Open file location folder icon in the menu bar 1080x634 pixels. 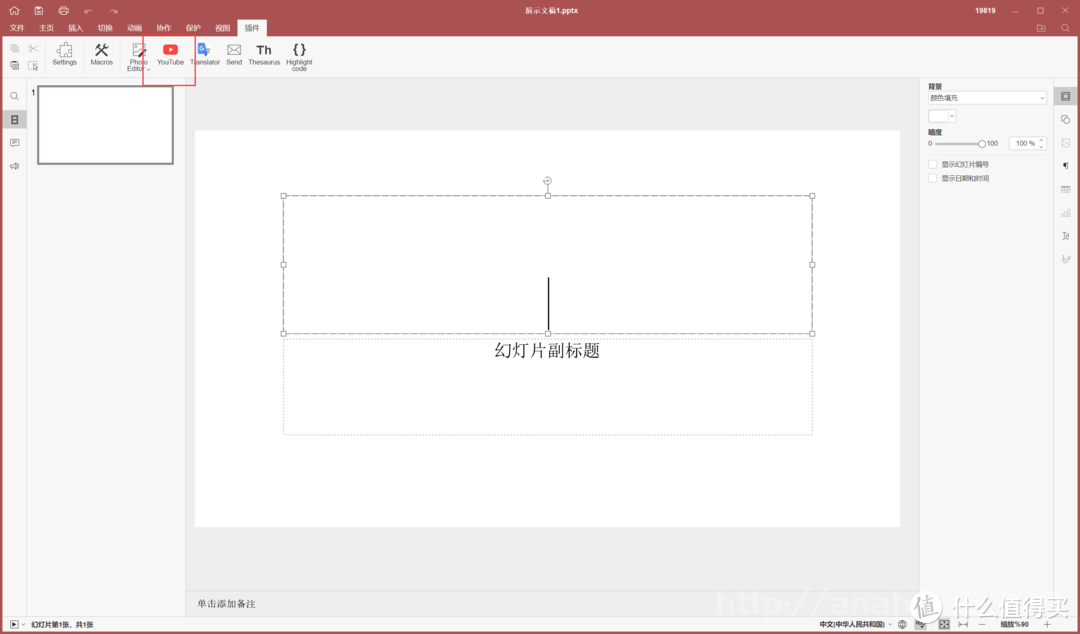(x=1041, y=28)
